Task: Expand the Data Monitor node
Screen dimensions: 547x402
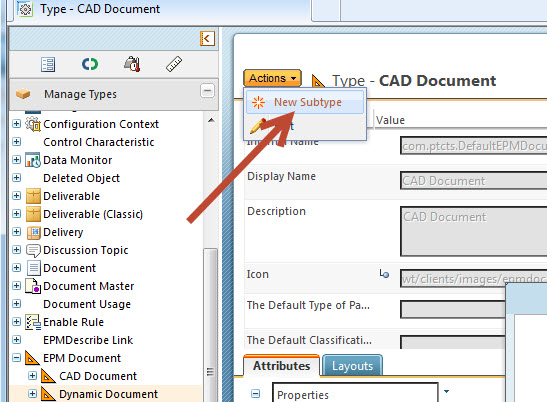Action: click(x=16, y=160)
